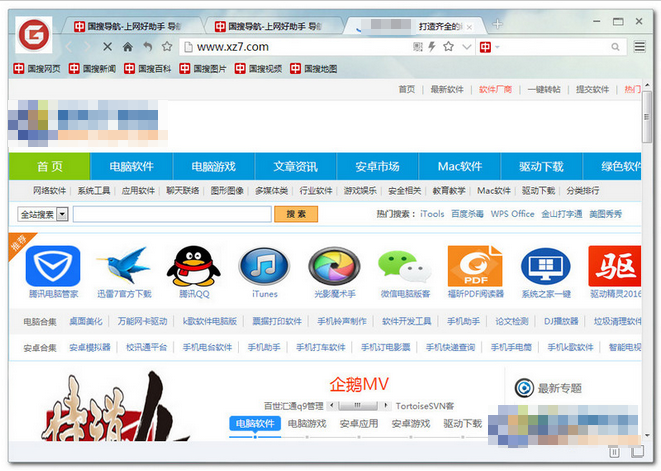Click the magnifier search icon
Viewport: 661px width, 471px height.
coord(615,47)
